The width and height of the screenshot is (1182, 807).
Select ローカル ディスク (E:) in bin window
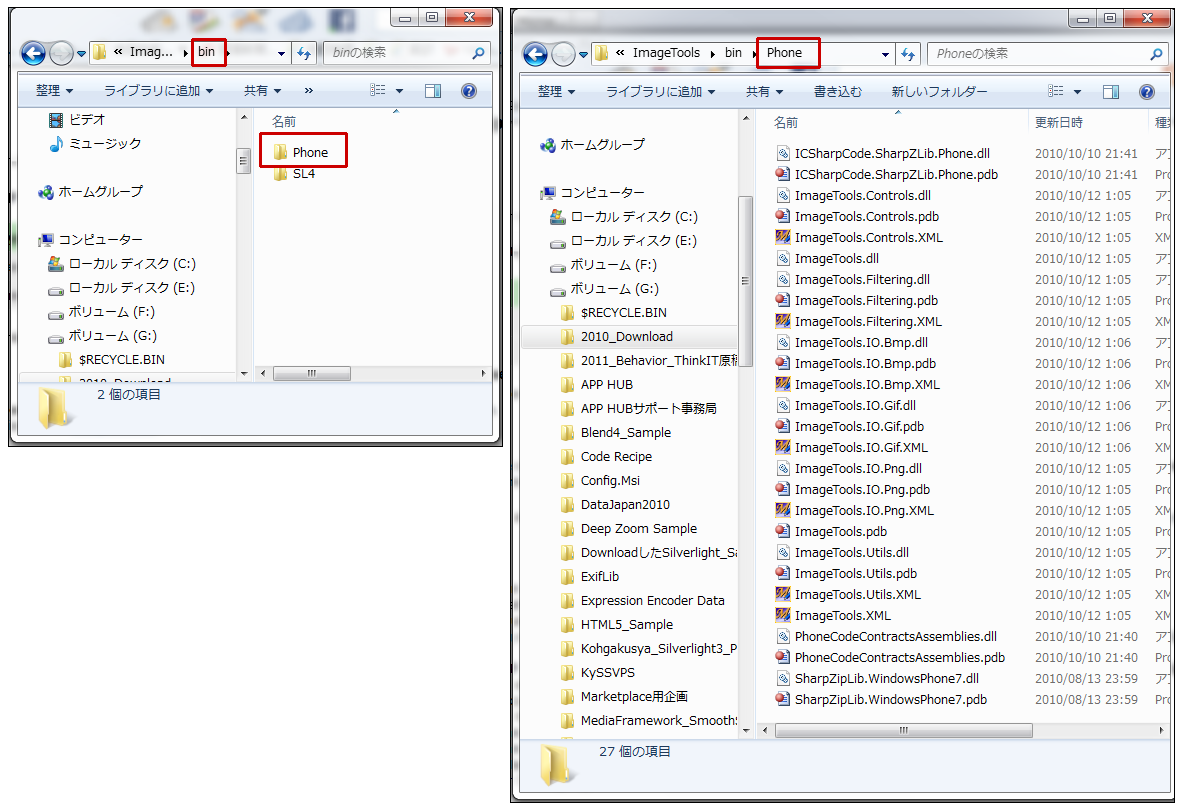coord(121,288)
